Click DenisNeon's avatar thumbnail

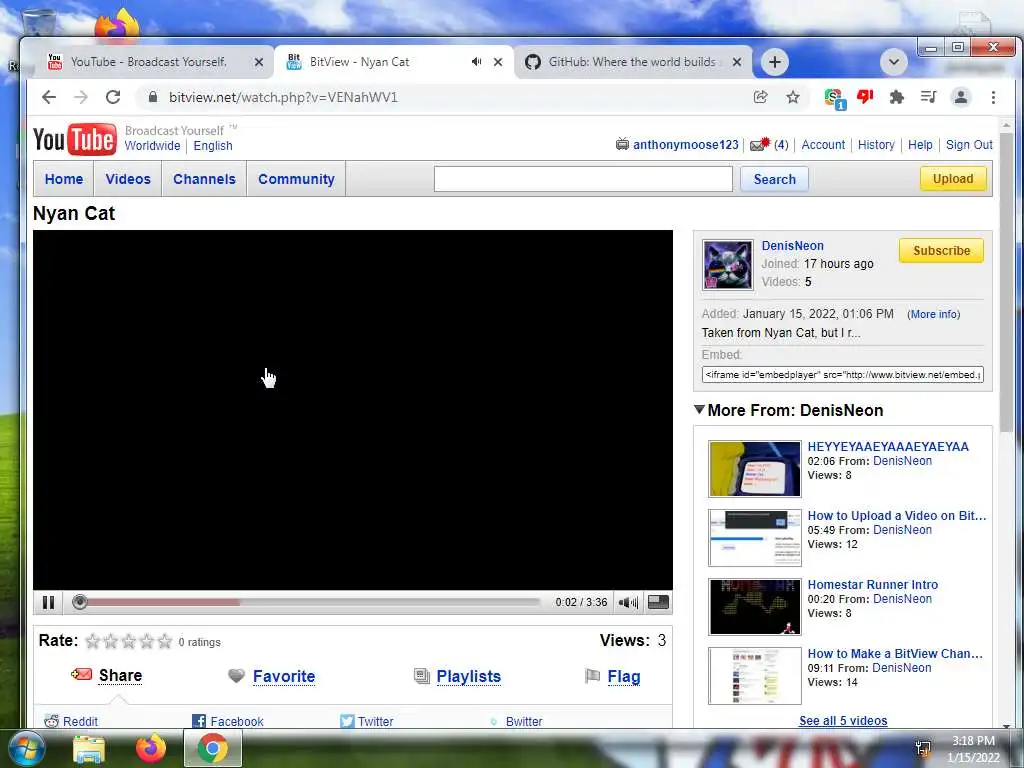(x=727, y=264)
